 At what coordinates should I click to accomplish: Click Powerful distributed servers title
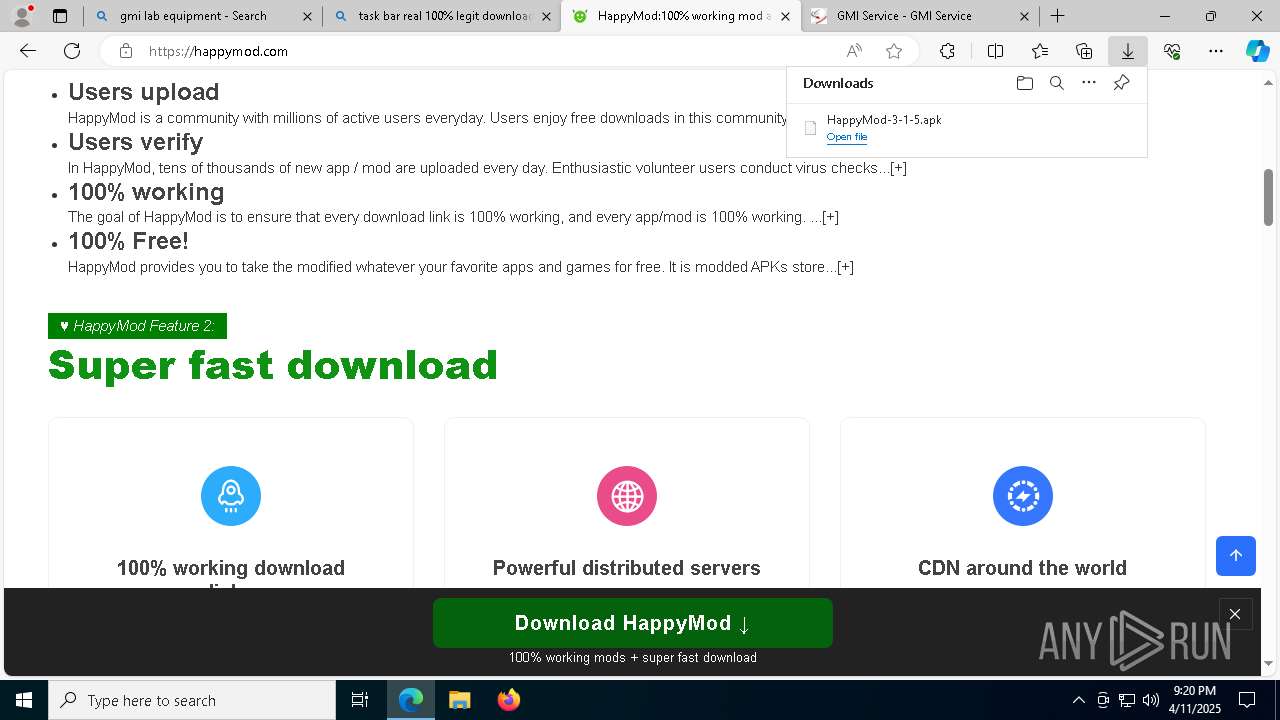[627, 568]
